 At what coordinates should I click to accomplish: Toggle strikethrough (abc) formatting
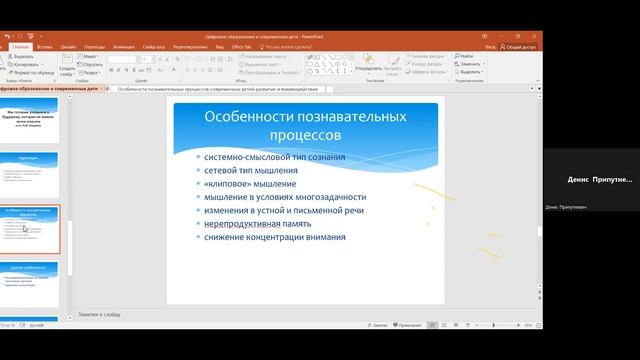point(142,70)
